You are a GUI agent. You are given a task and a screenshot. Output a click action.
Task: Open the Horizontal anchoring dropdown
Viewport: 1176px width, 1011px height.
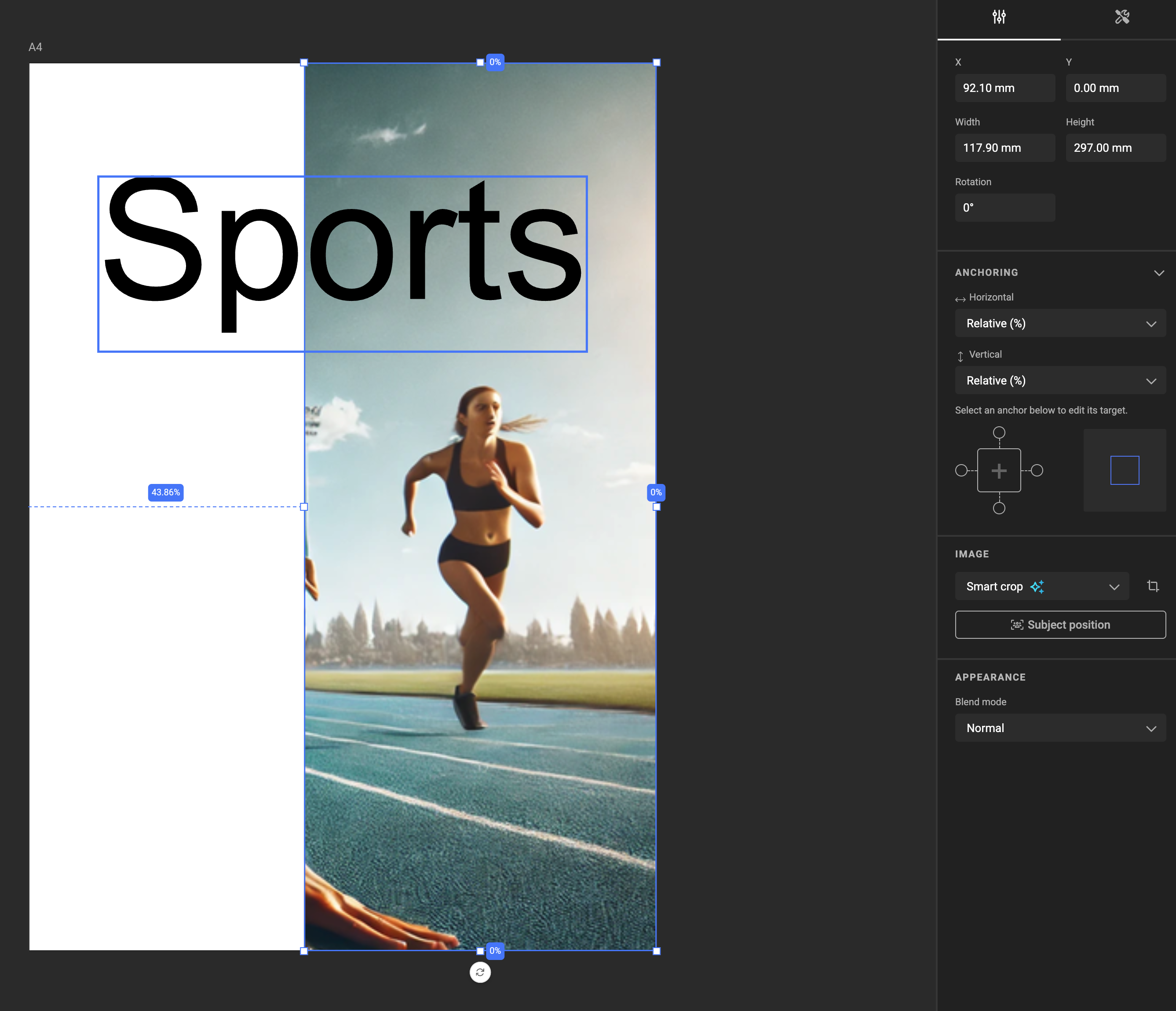tap(1060, 323)
